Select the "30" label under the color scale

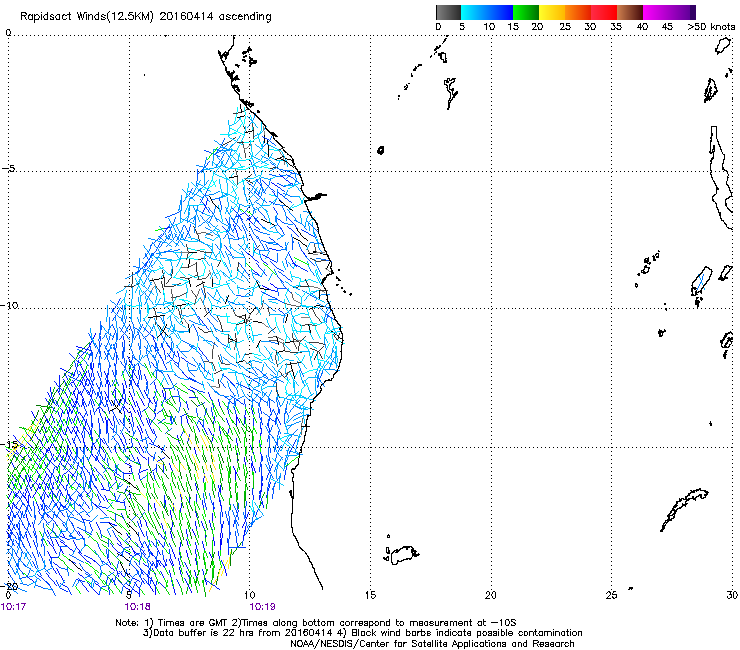coord(590,27)
